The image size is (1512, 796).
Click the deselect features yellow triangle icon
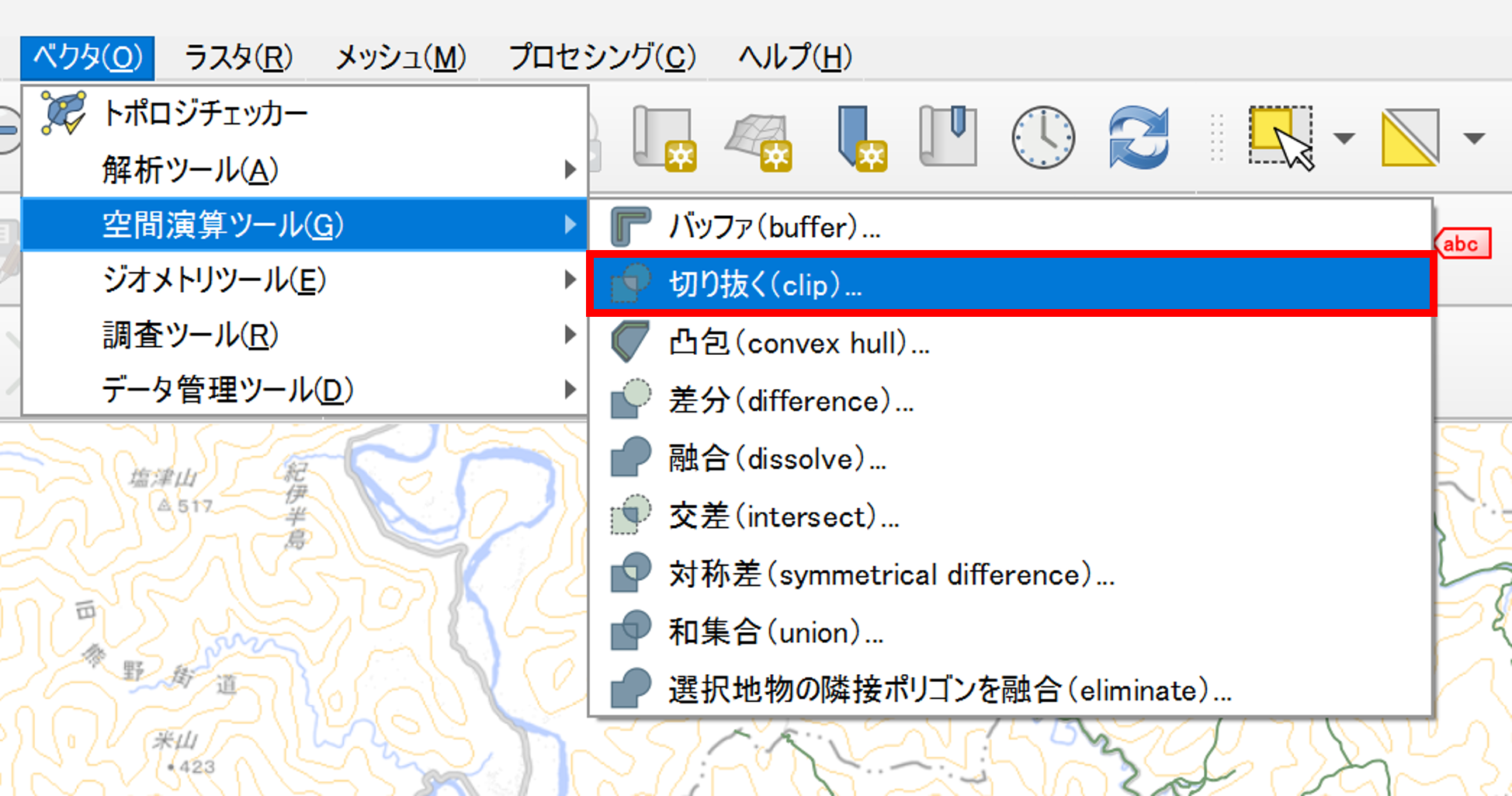tap(1410, 138)
